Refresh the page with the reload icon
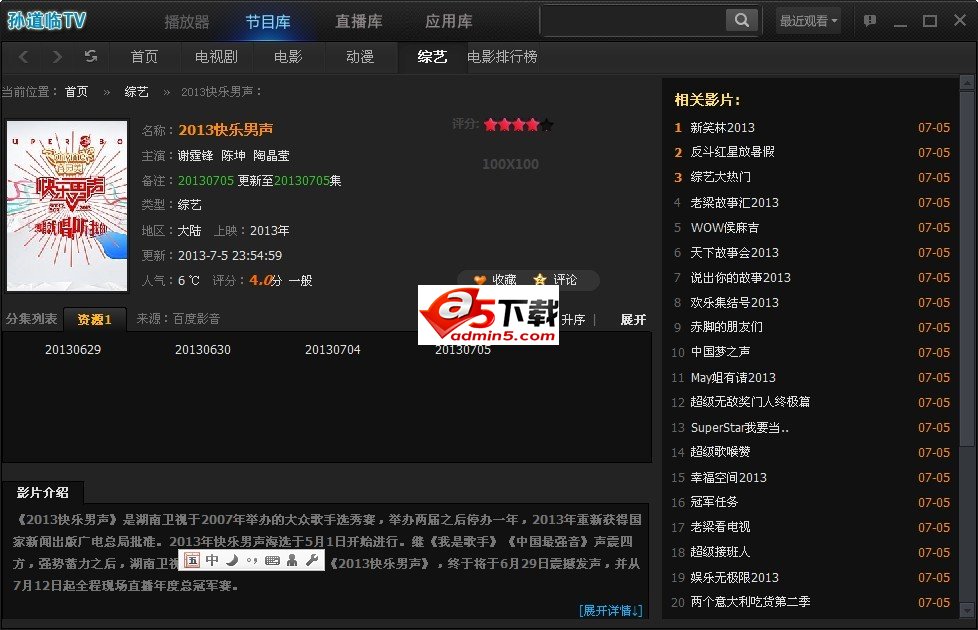Screen dimensions: 978x630 click(x=91, y=57)
